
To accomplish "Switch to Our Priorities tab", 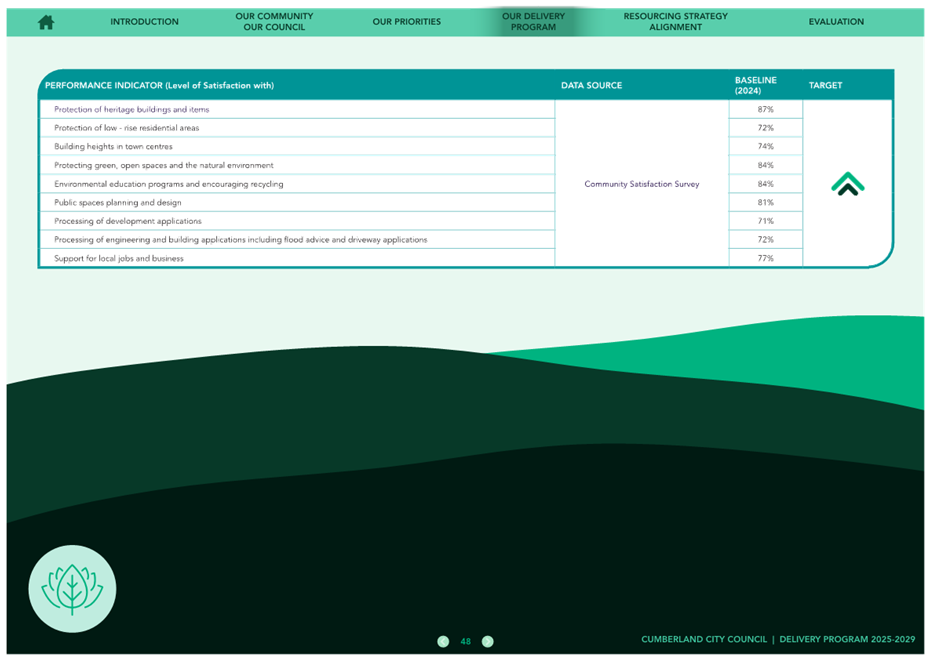I will [x=406, y=22].
